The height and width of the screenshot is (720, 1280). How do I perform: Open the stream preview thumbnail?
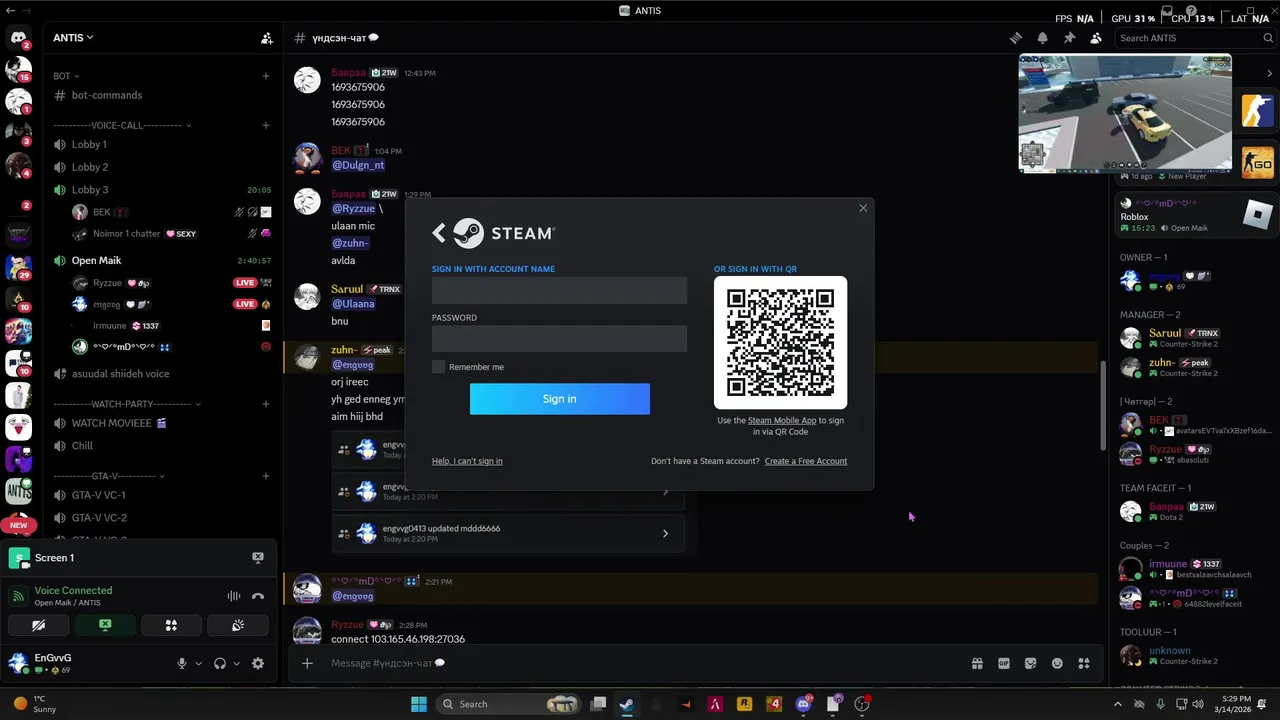point(1125,113)
